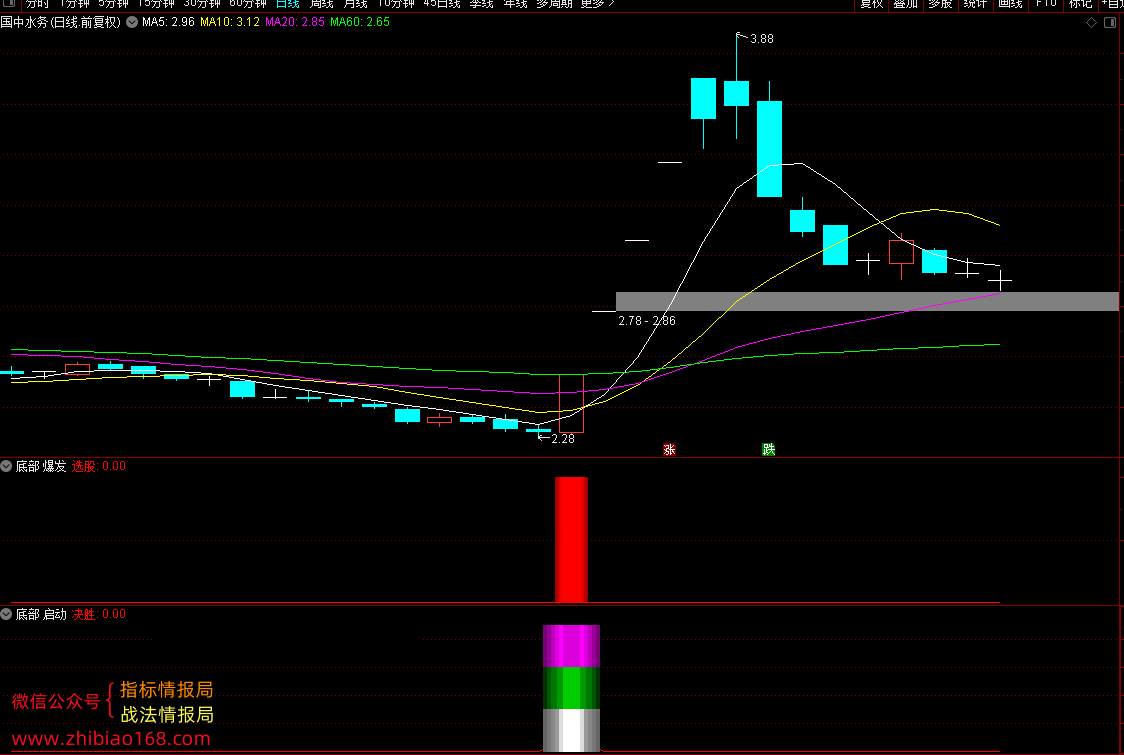
Task: Select the 周线 weekly chart tab
Action: [x=321, y=4]
